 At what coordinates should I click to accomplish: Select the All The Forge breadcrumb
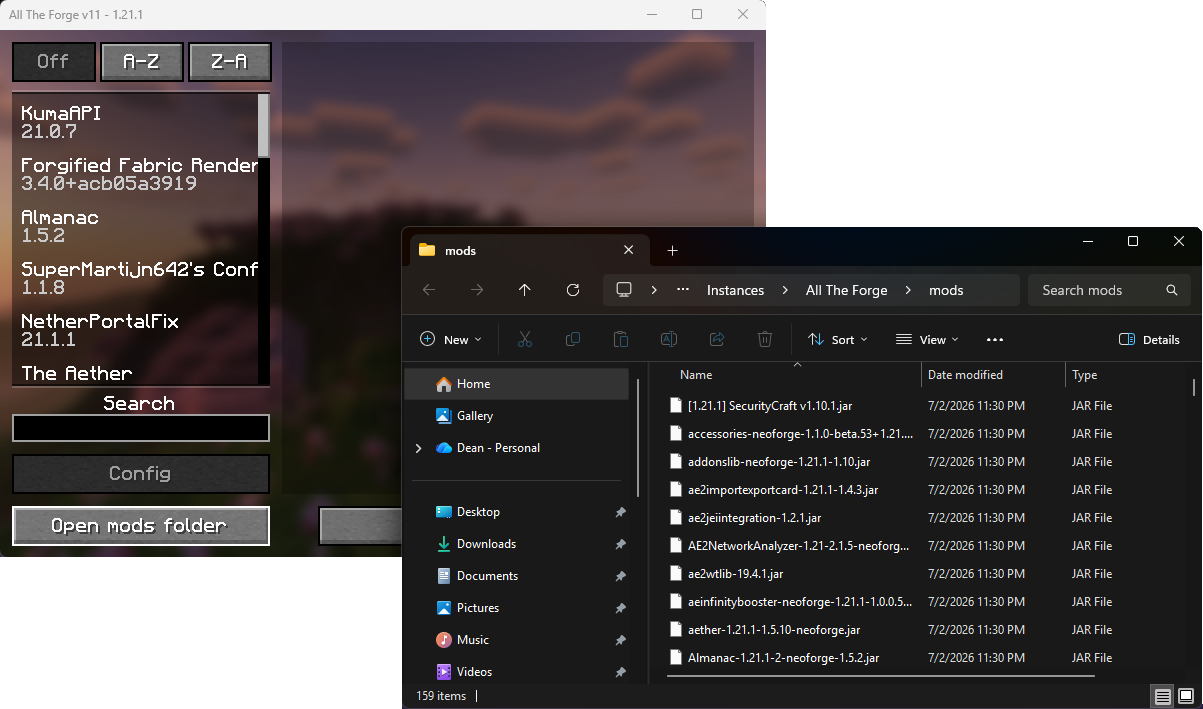click(x=846, y=290)
